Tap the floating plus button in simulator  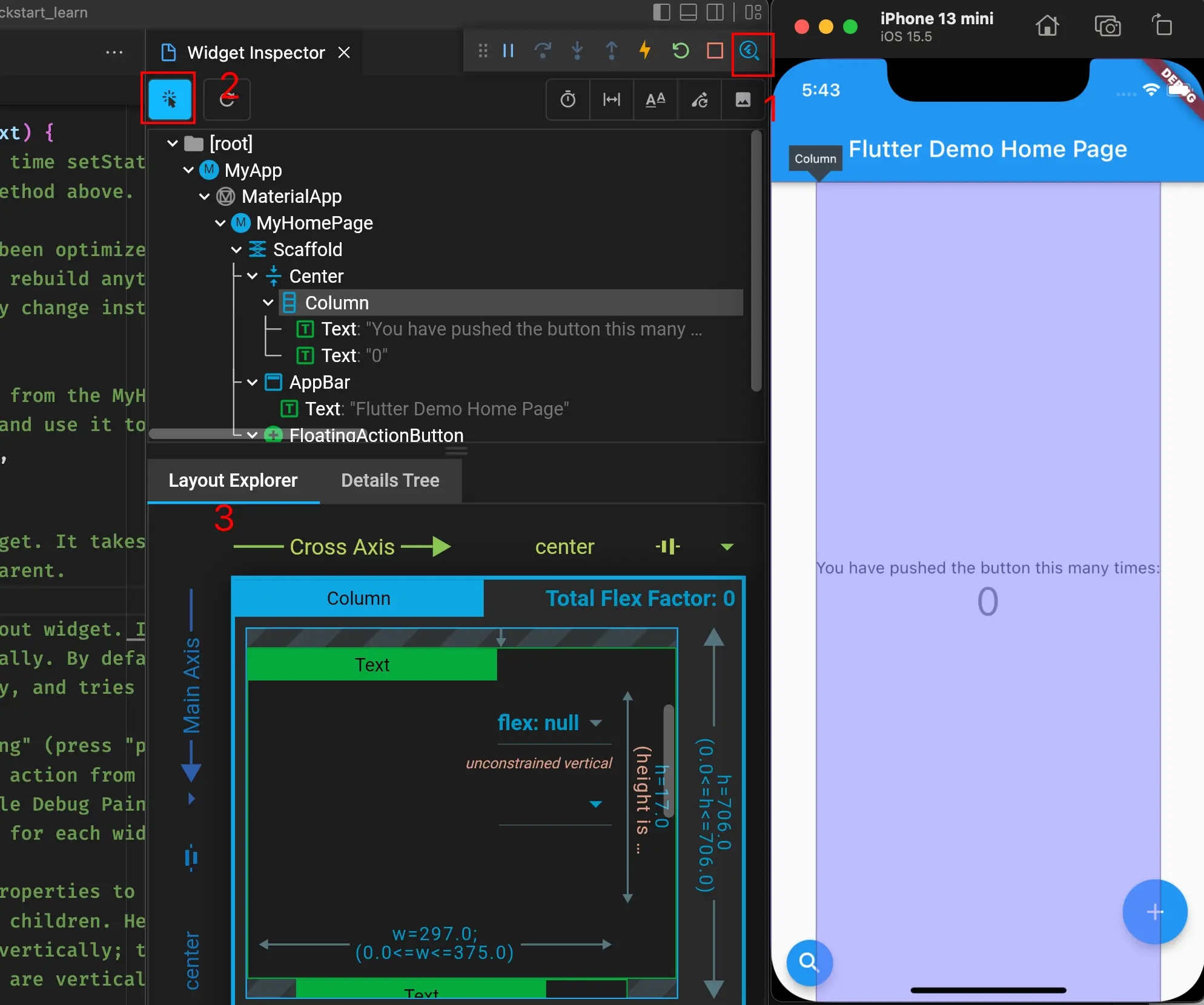[1154, 912]
